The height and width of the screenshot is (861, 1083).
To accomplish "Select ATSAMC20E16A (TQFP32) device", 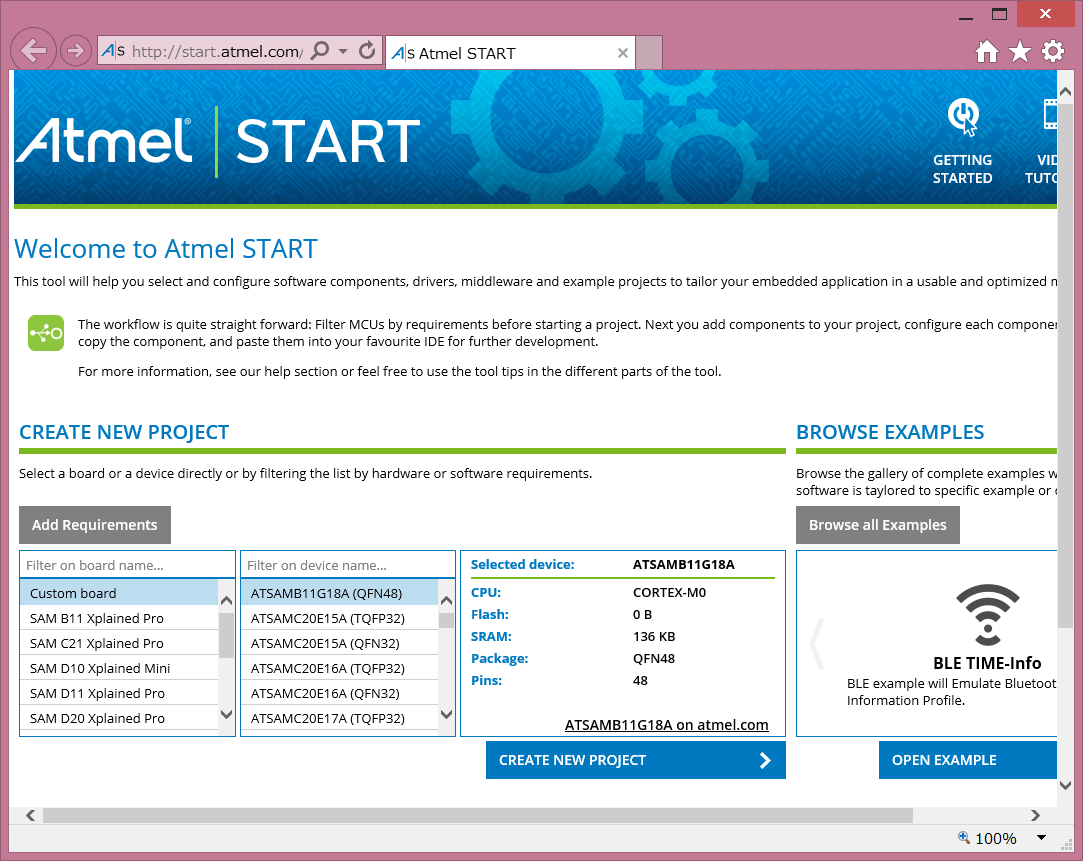I will point(339,668).
